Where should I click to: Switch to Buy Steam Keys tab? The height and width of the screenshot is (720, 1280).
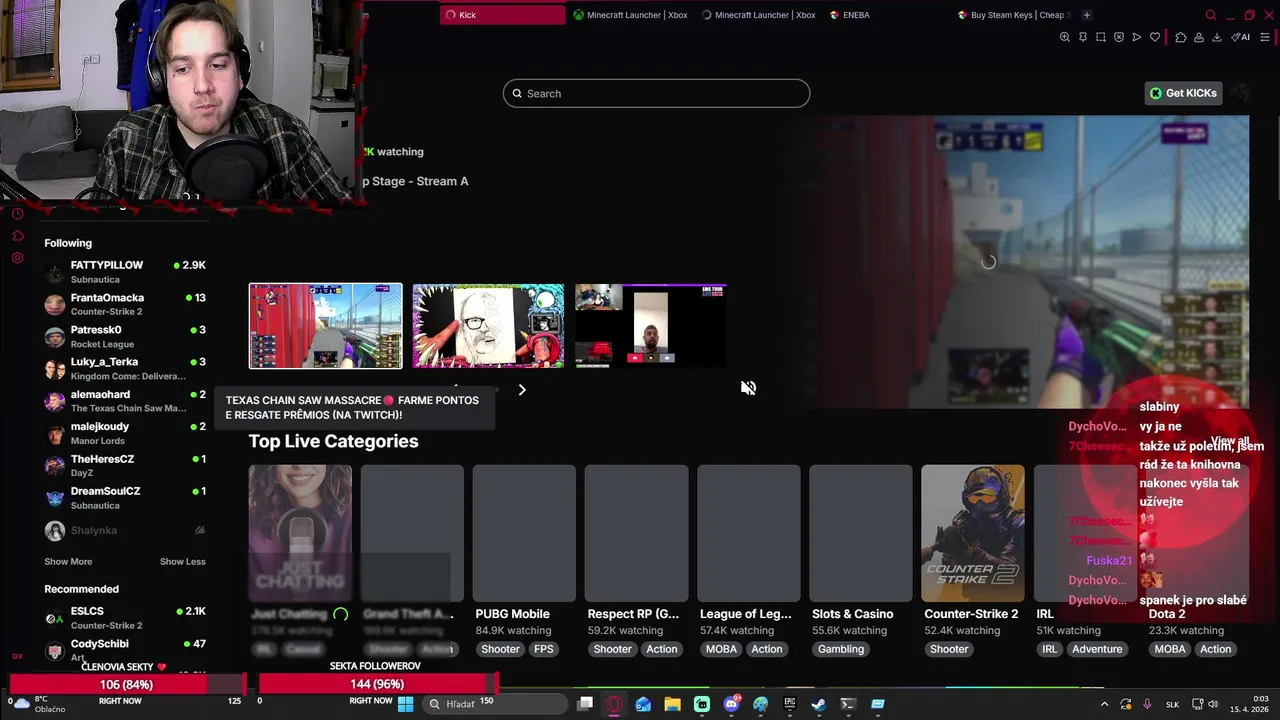pyautogui.click(x=1014, y=15)
